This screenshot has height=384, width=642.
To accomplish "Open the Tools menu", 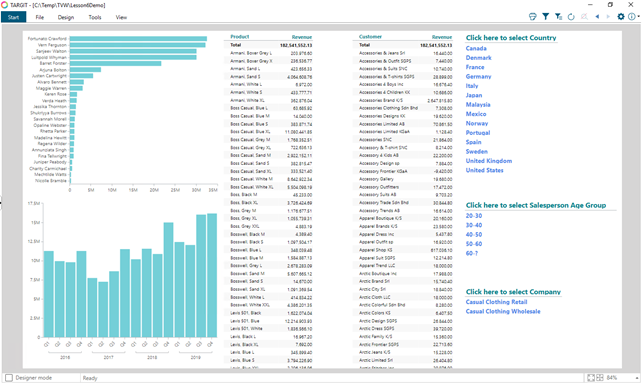I will 95,17.
